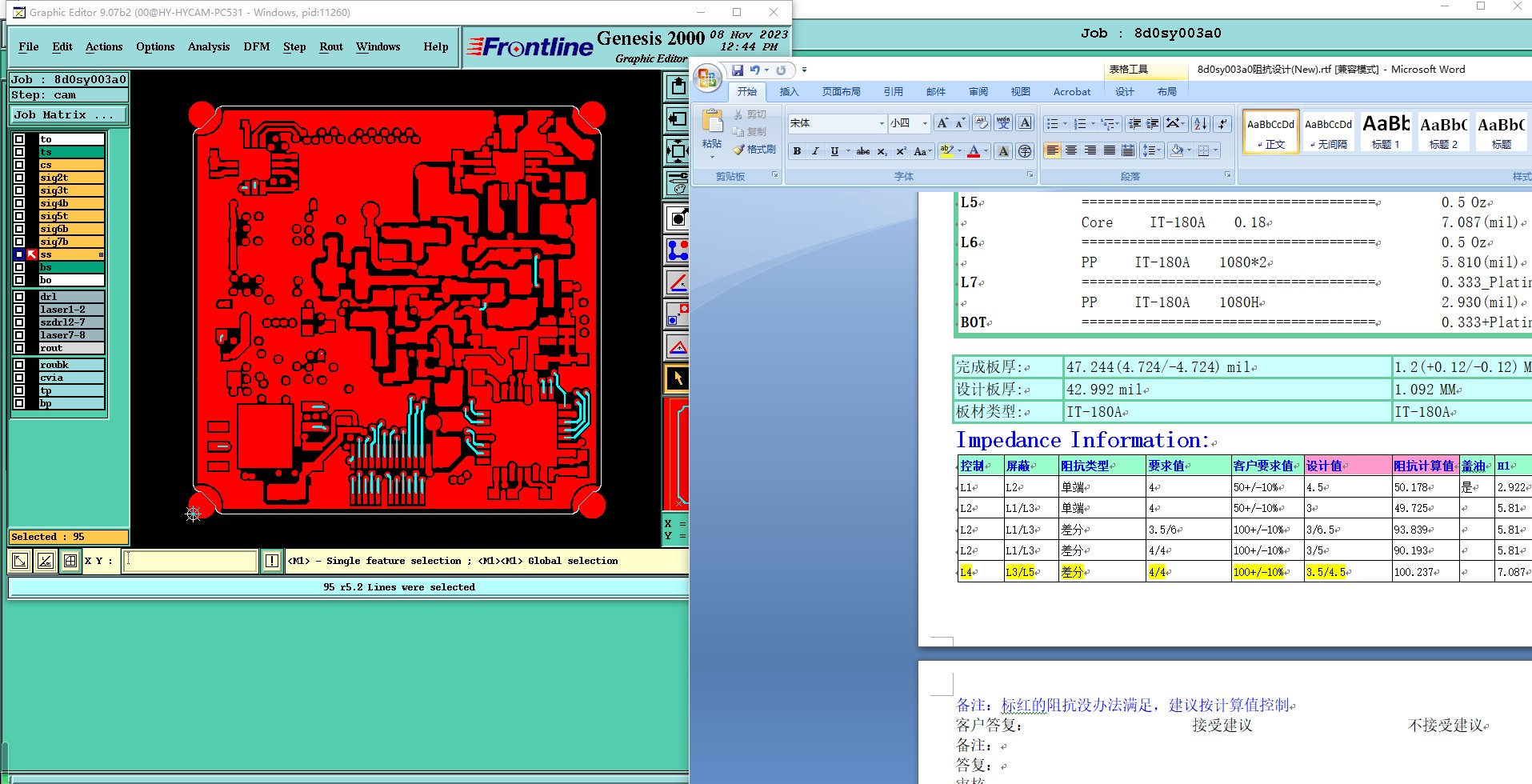Switch to the 页面布局 tab in Word
This screenshot has height=784, width=1532.
tap(841, 92)
